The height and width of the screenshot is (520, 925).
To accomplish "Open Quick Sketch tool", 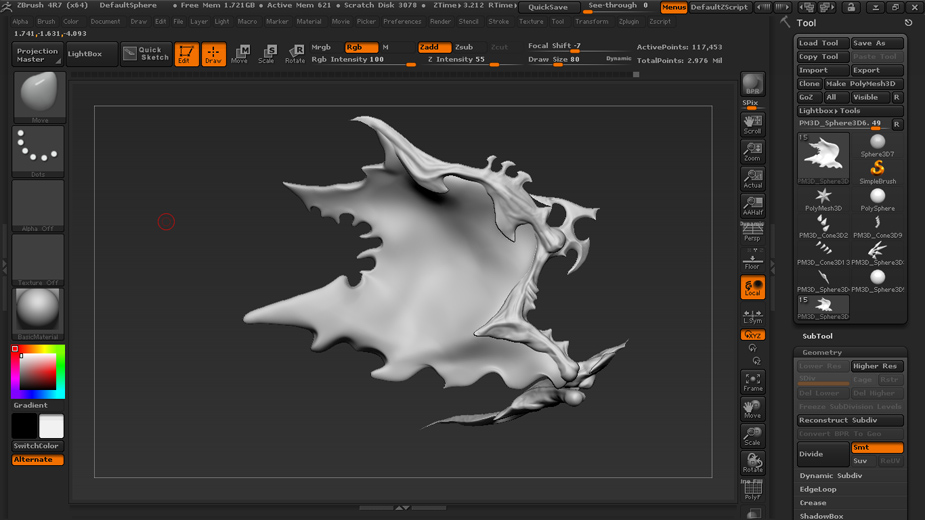I will tap(146, 54).
